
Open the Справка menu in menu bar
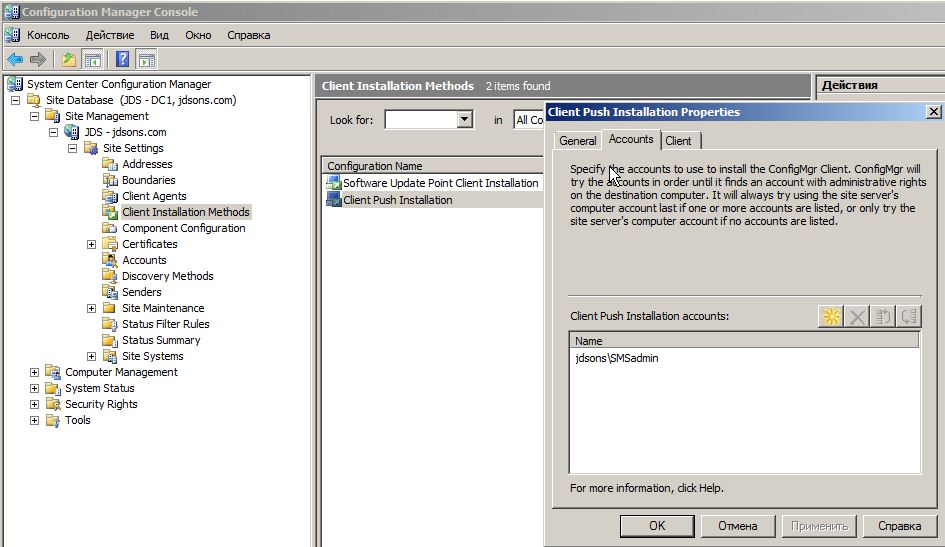pyautogui.click(x=248, y=35)
